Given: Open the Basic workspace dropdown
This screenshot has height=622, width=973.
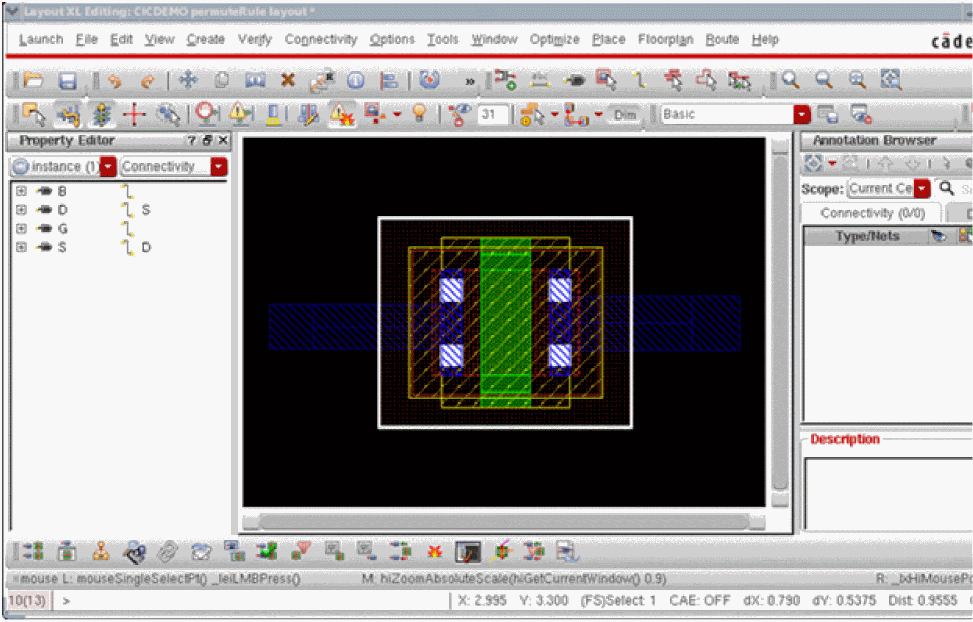Looking at the screenshot, I should point(801,115).
